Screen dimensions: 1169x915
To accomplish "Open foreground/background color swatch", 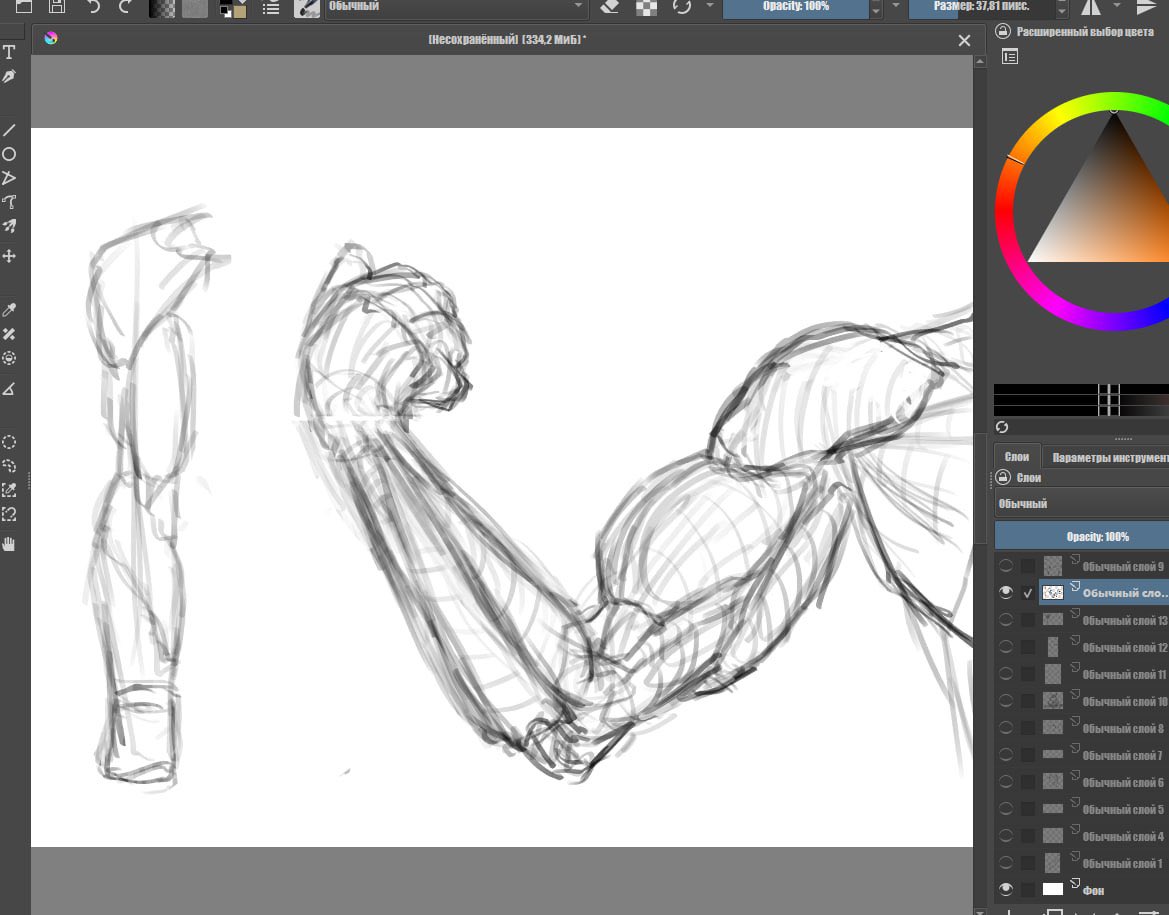I will point(232,9).
